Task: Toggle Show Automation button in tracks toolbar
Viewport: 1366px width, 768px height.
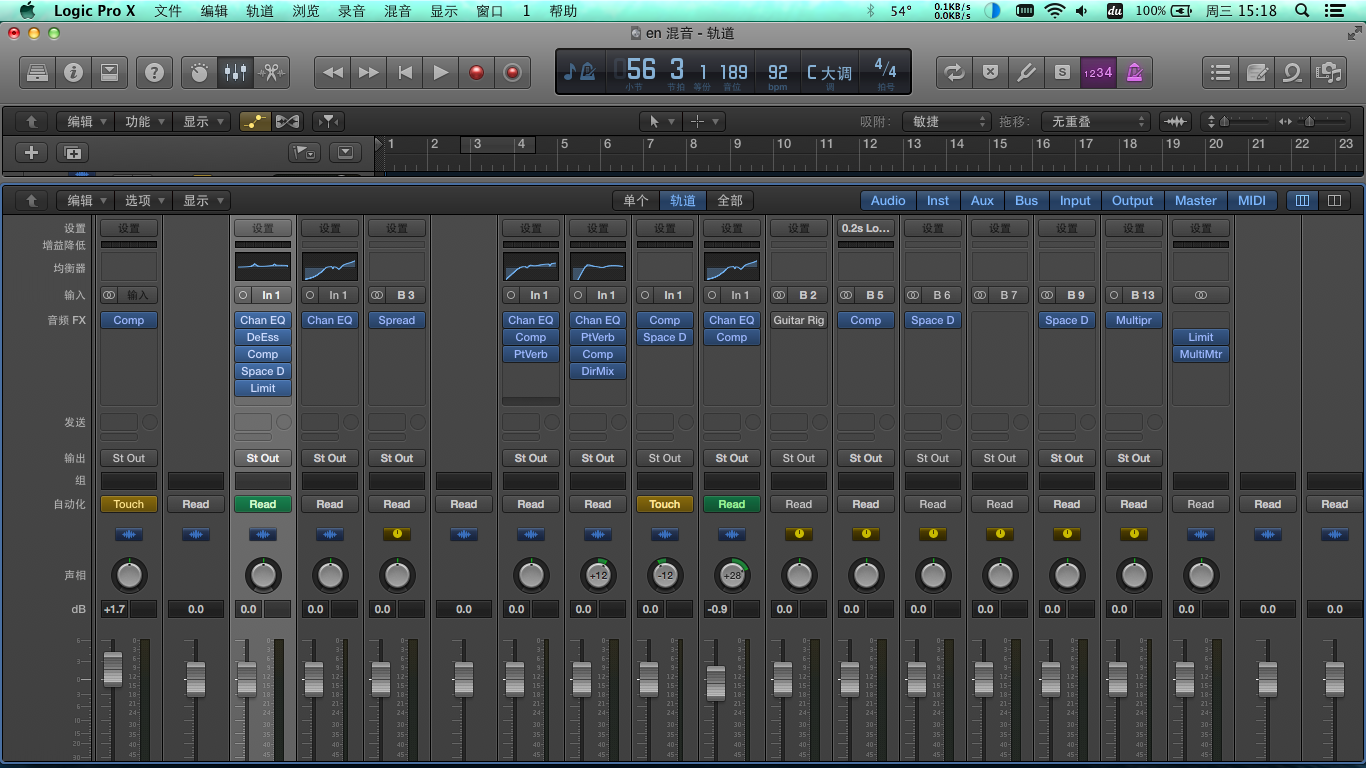Action: (254, 121)
